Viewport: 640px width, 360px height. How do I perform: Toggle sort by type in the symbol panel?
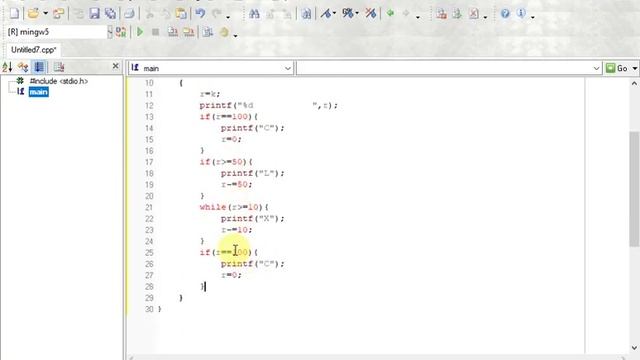tap(23, 67)
